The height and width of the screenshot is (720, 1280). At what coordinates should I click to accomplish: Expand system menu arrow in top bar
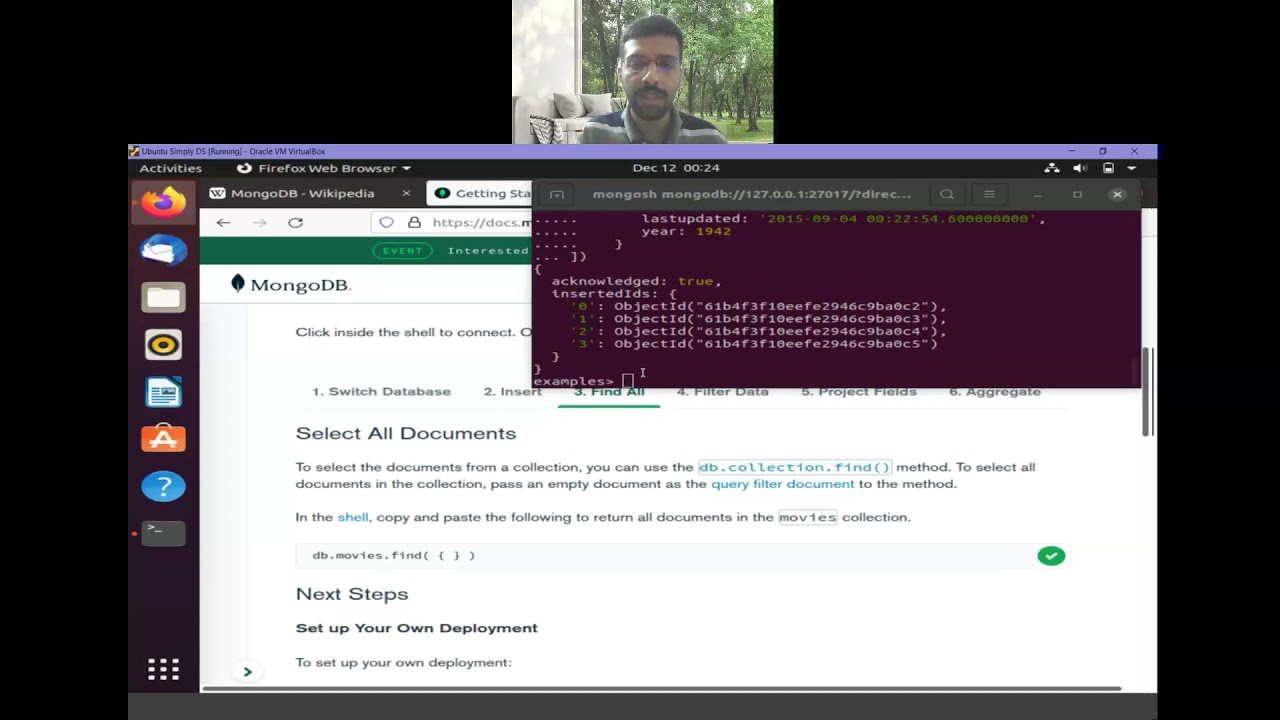(x=1132, y=168)
